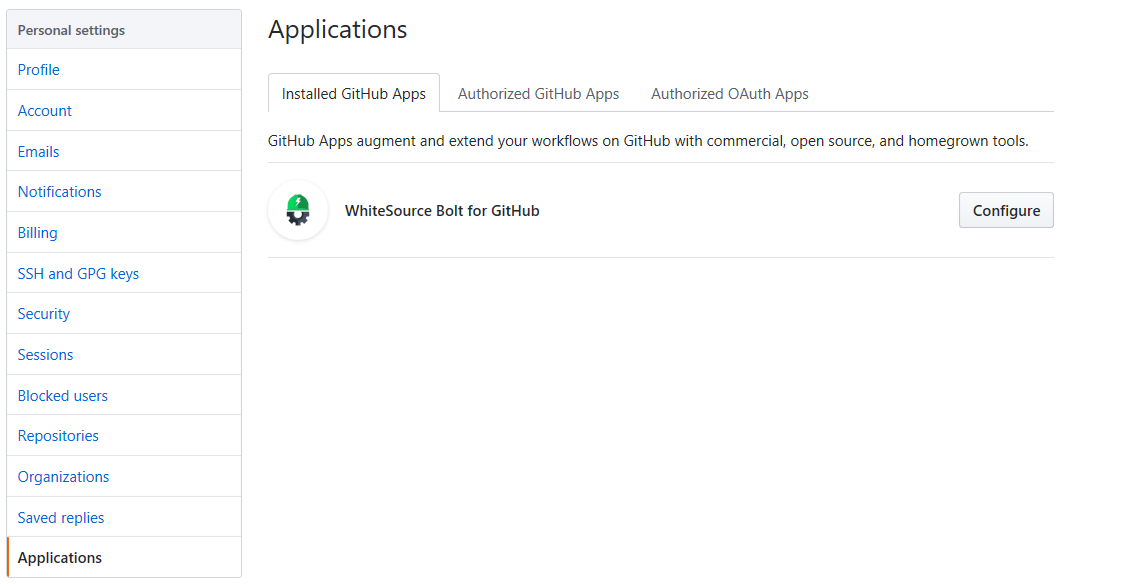Switch to Installed GitHub Apps tab
Image resolution: width=1132 pixels, height=584 pixels.
tap(353, 94)
